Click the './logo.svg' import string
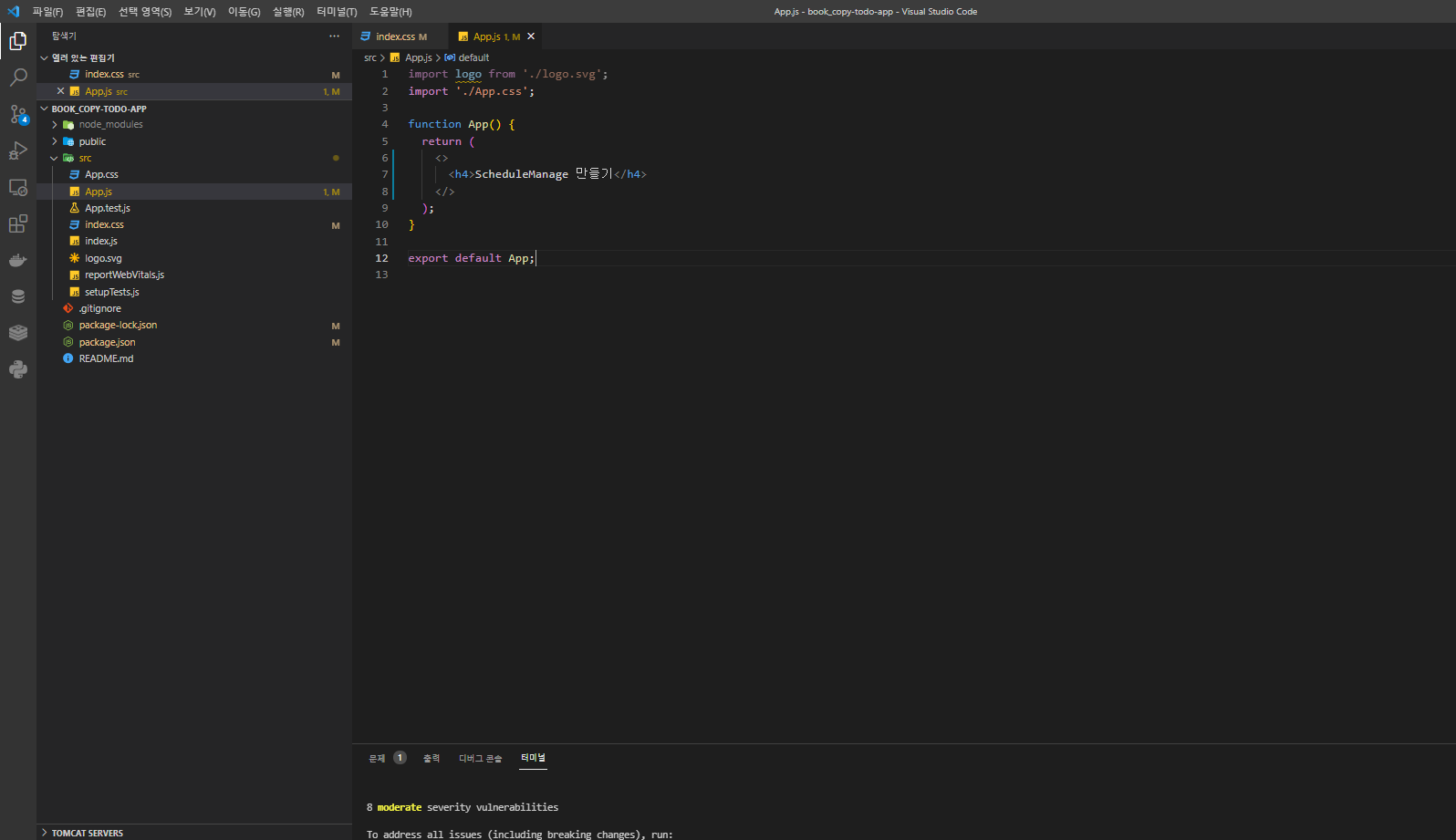 [562, 74]
